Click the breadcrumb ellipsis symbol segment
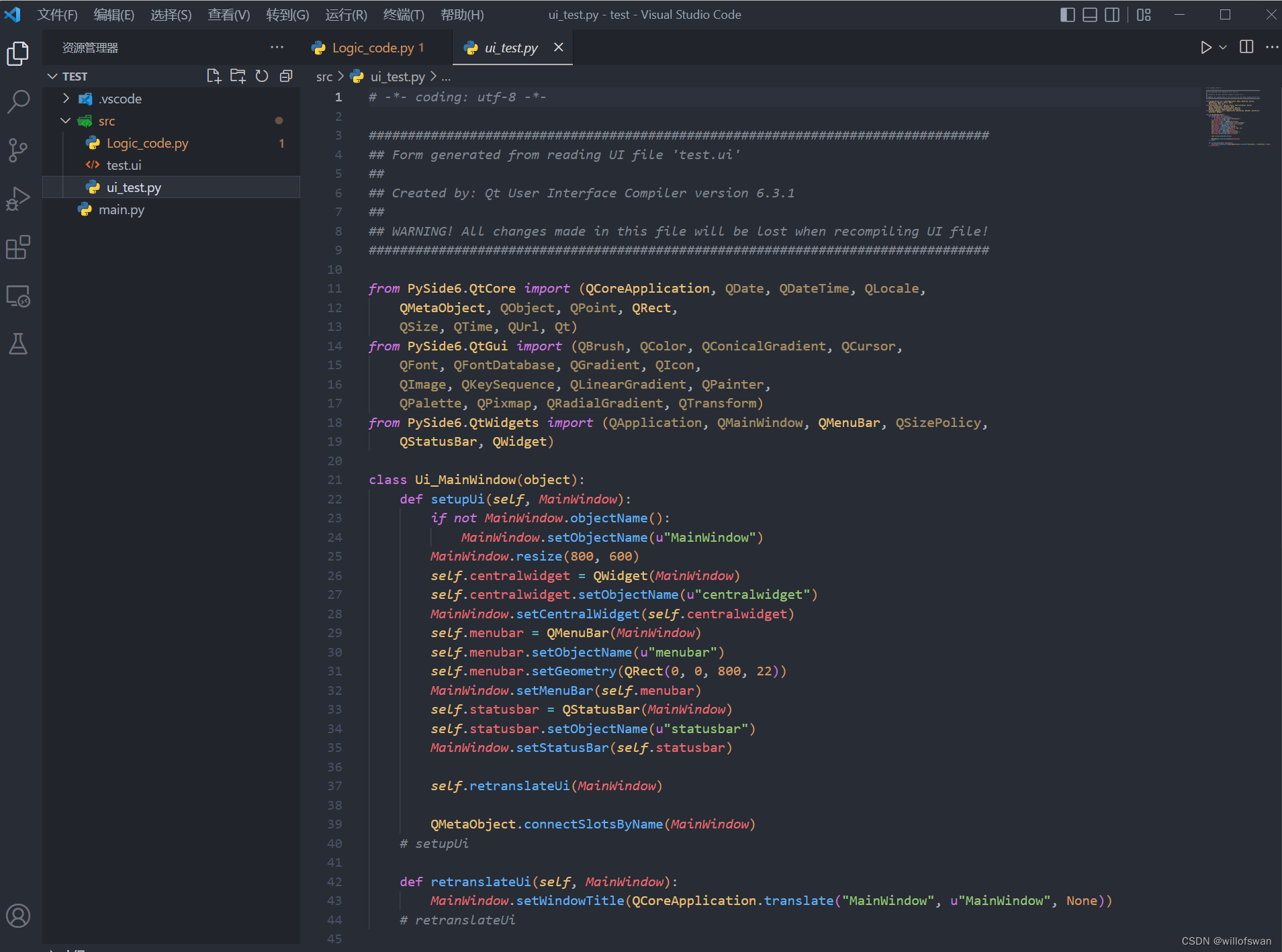Image resolution: width=1282 pixels, height=952 pixels. [x=446, y=77]
